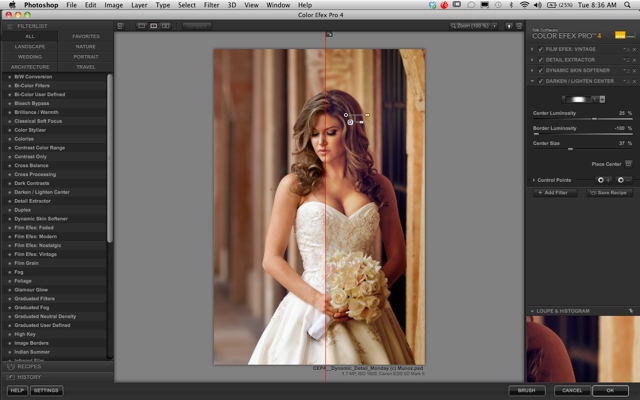Collapse the Loupe & Histogram panel
Image resolution: width=640 pixels, height=400 pixels.
(x=532, y=311)
